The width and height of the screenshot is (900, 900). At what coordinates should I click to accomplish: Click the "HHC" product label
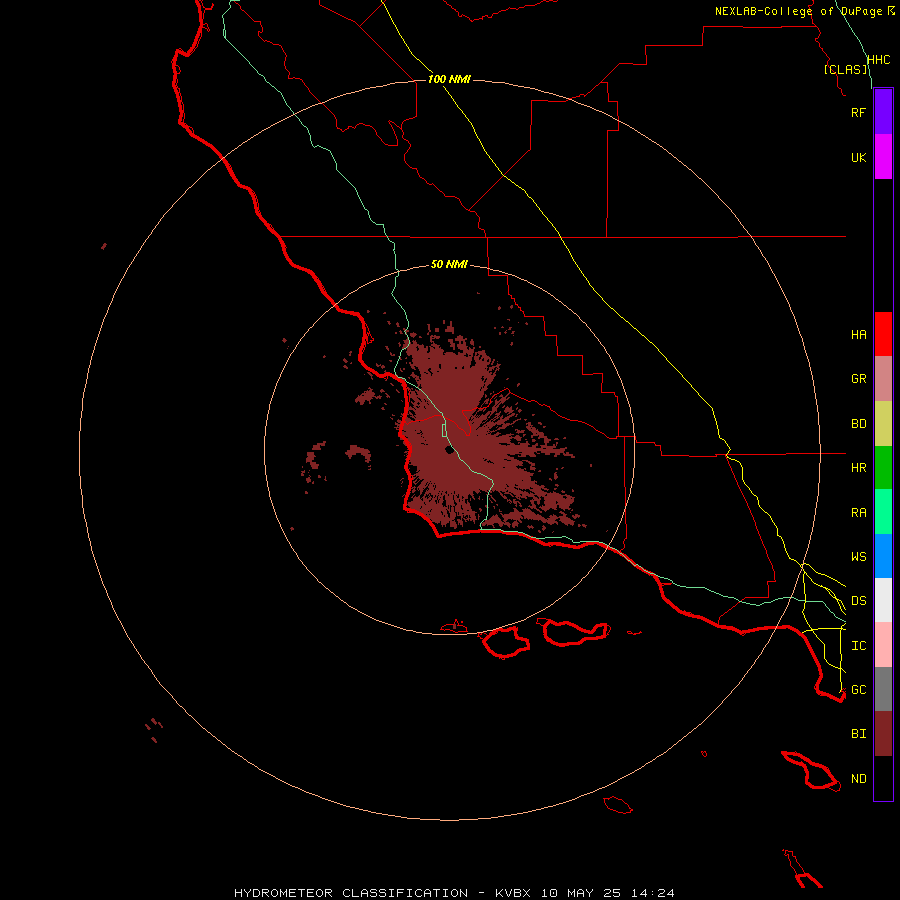click(x=879, y=60)
